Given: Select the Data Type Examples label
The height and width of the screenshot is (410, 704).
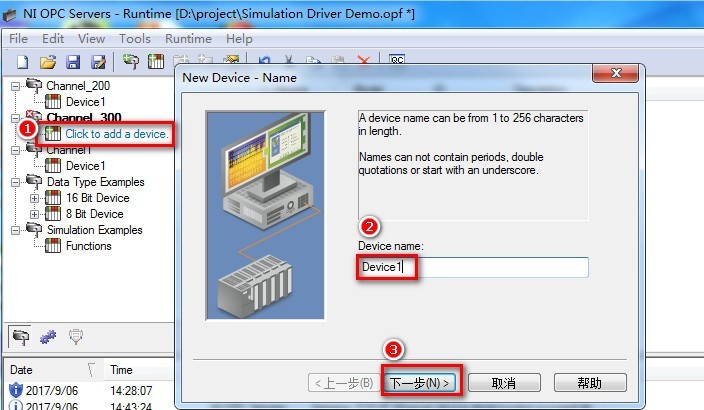Looking at the screenshot, I should (96, 182).
